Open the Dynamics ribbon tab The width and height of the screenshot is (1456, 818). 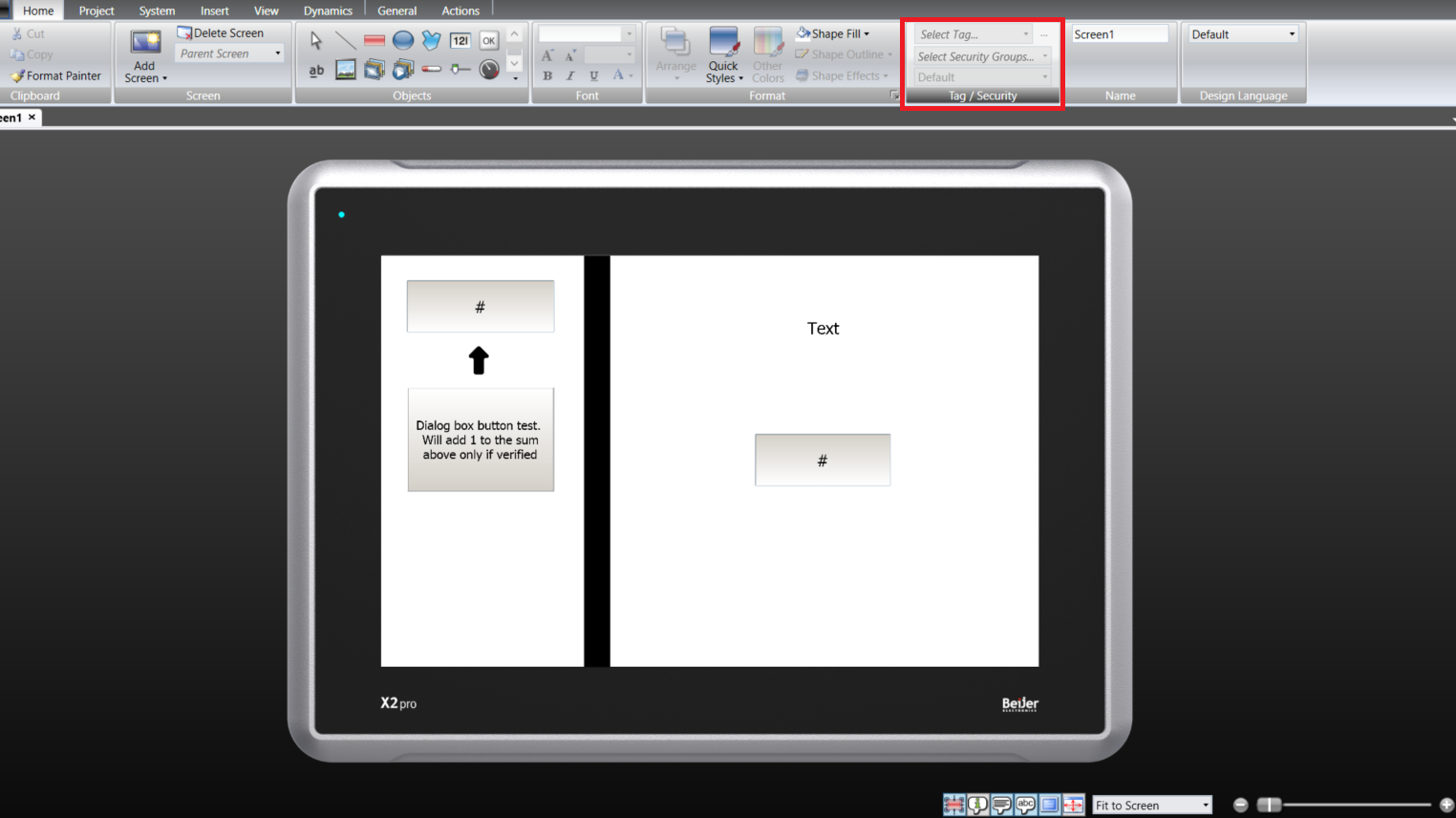[328, 11]
